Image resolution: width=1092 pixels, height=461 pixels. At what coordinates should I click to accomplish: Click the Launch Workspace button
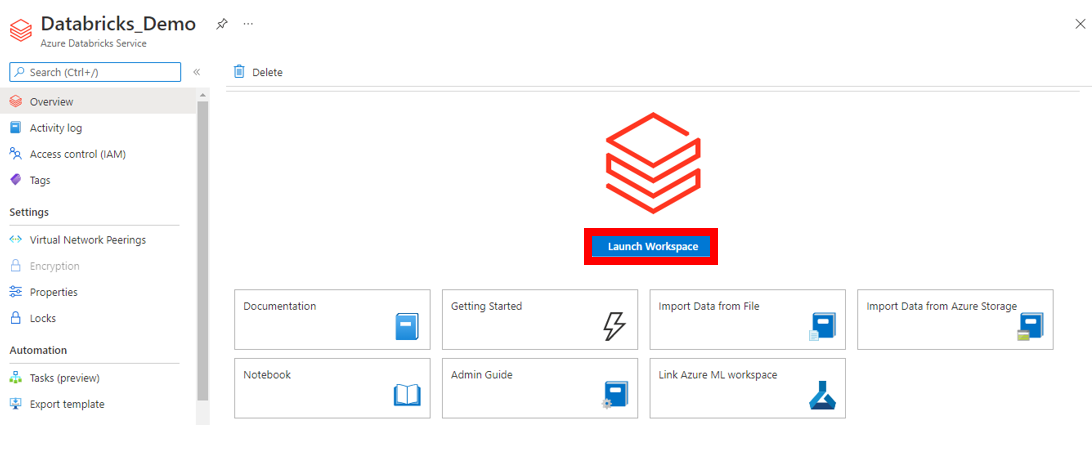tap(651, 247)
